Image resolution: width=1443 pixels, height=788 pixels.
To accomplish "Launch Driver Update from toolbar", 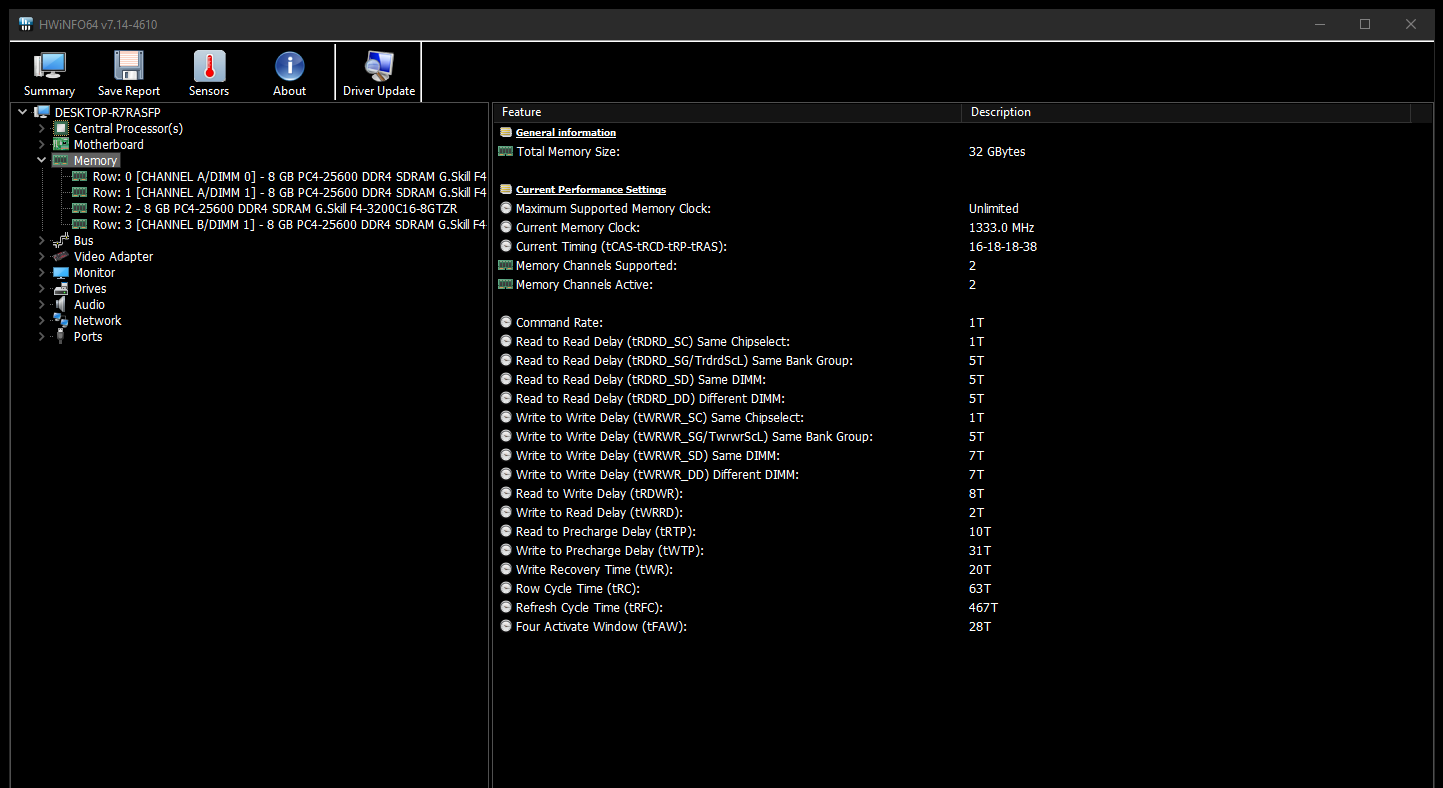I will (x=379, y=65).
